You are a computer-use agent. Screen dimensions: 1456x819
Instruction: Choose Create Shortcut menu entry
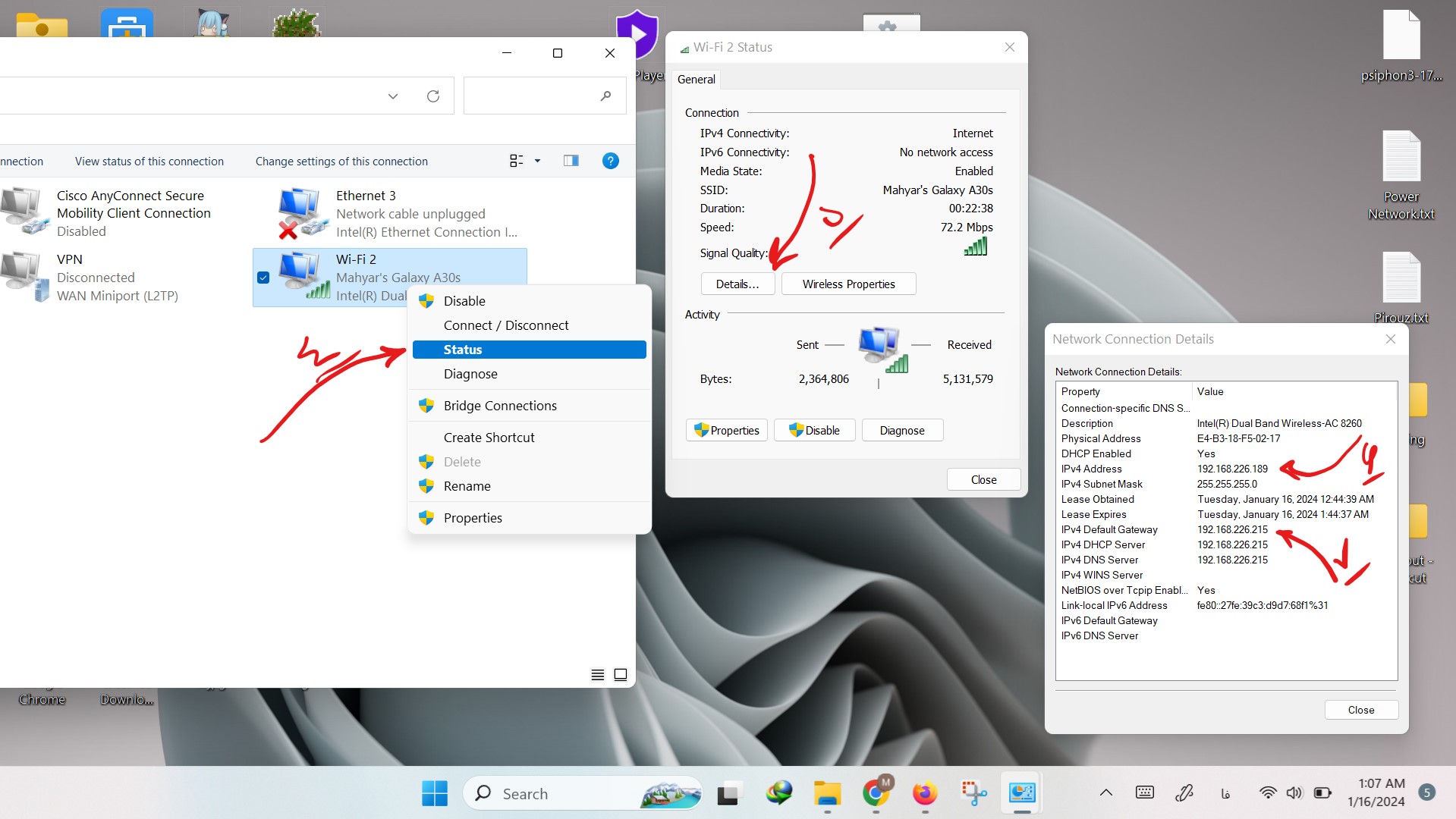click(530, 438)
